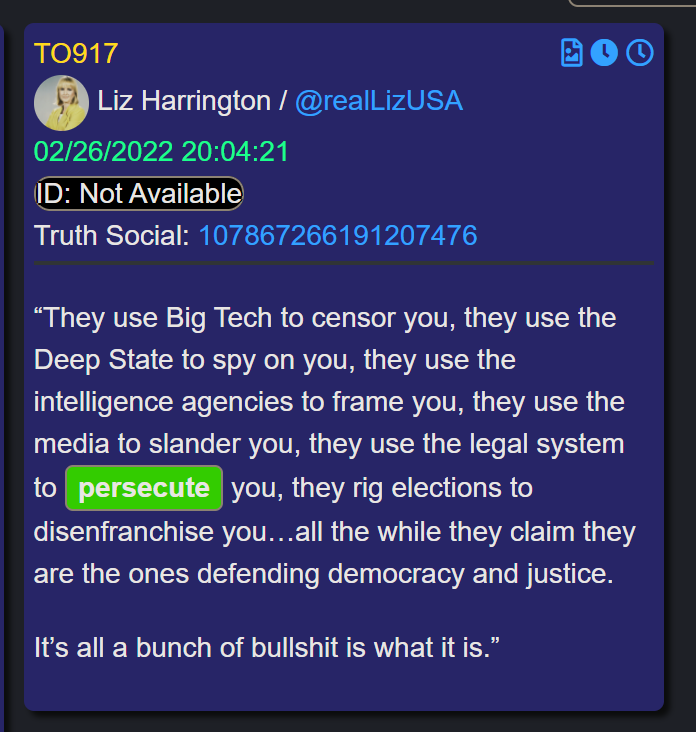Click the name Liz Harrington
Viewport: 696px width, 732px height.
(x=184, y=101)
